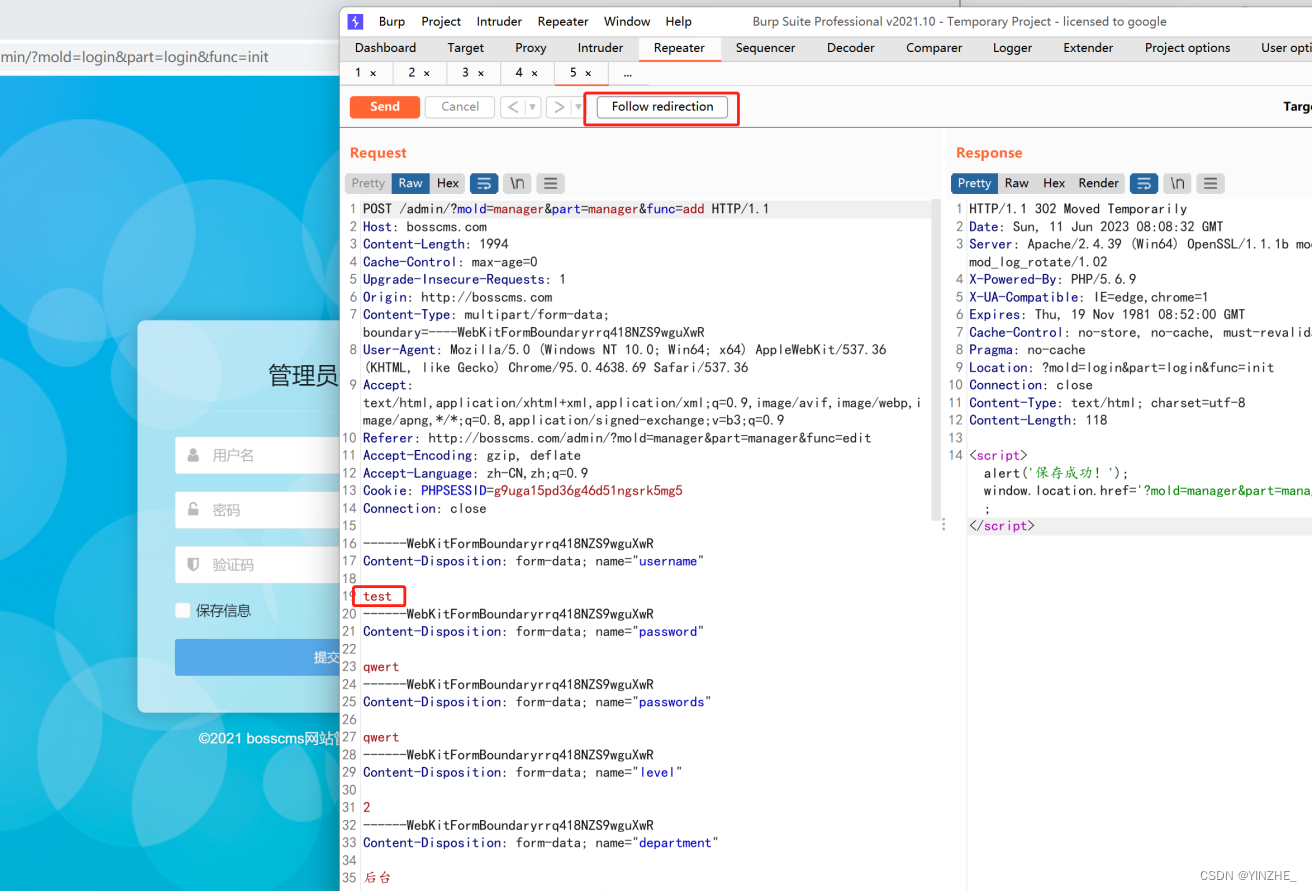Switch Request view to Pretty
The image size is (1312, 891).
point(368,183)
